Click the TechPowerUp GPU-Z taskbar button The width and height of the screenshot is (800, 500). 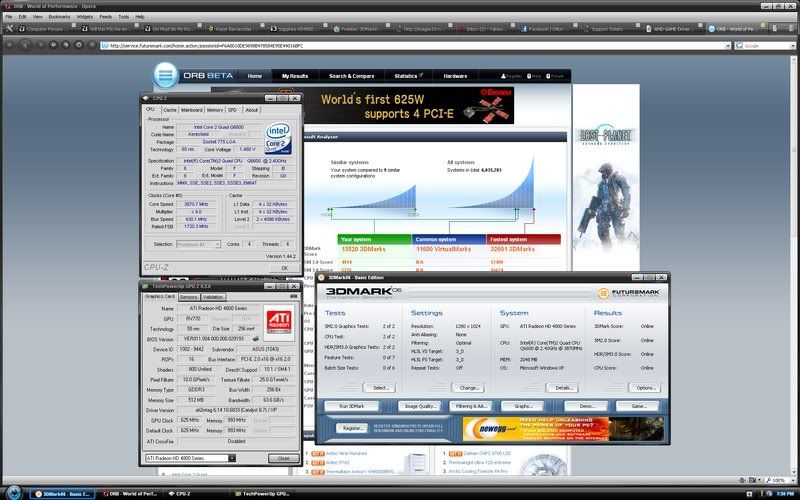(263, 493)
